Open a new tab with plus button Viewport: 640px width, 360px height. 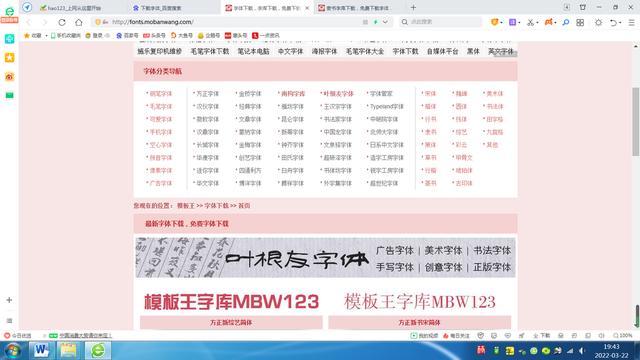pyautogui.click(x=413, y=7)
